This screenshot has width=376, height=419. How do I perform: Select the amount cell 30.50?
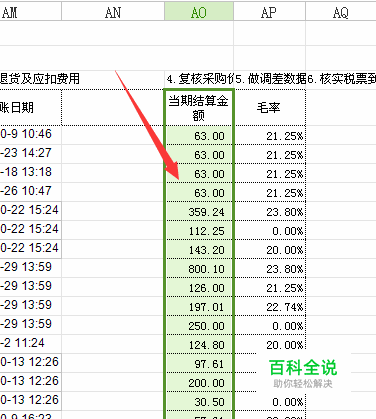199,402
